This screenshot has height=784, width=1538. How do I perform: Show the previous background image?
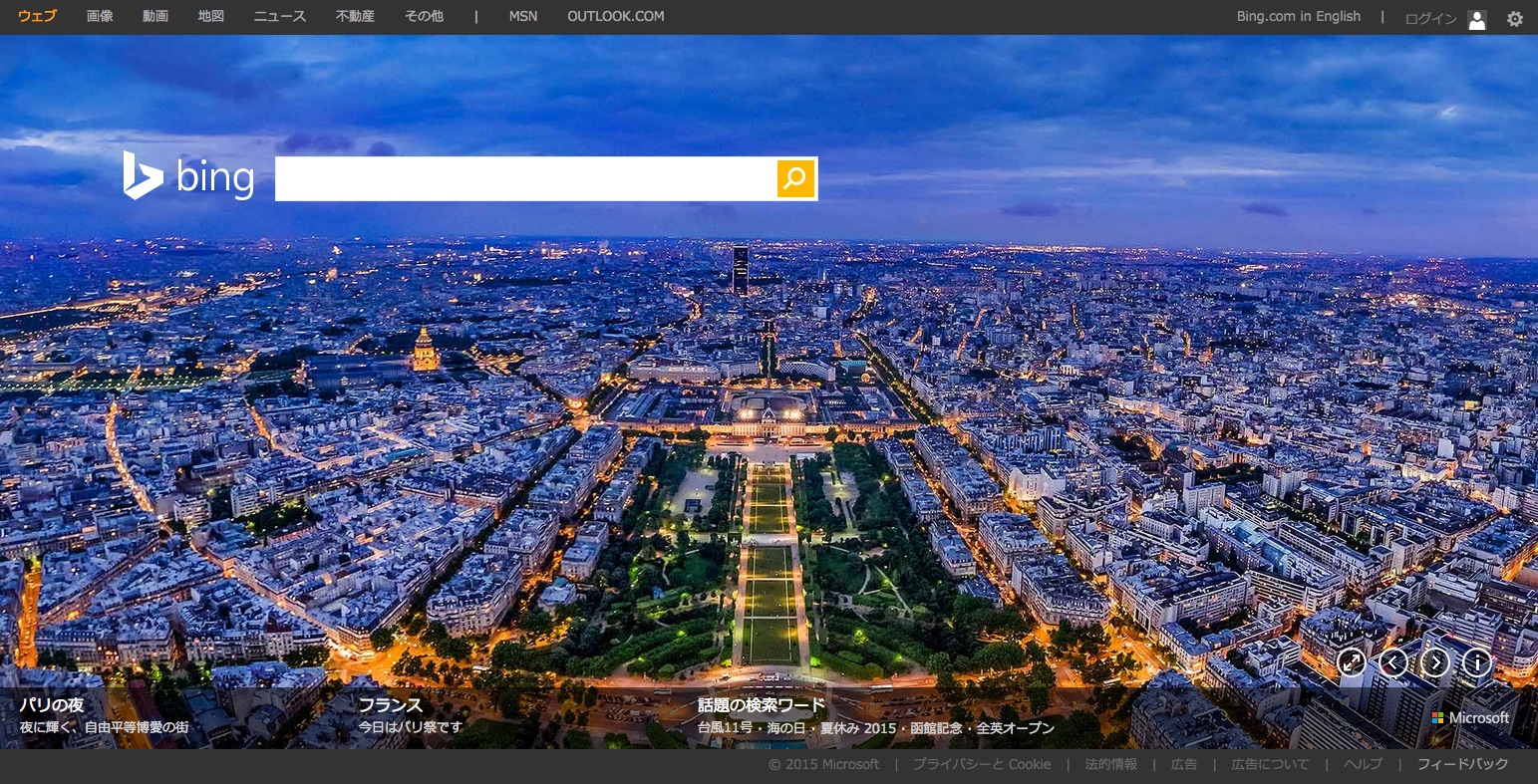tap(1392, 662)
